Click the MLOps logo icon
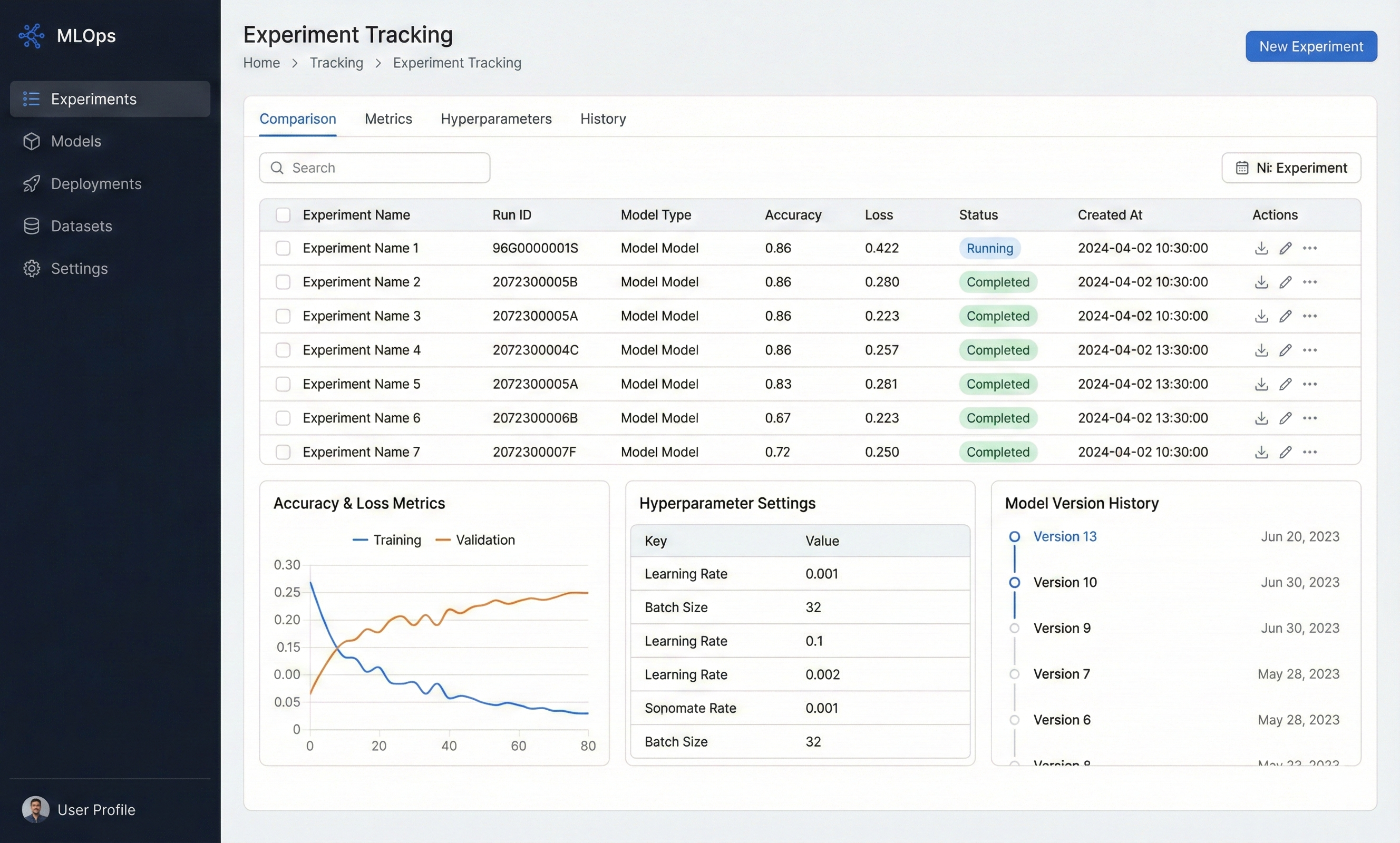This screenshot has height=843, width=1400. (31, 36)
